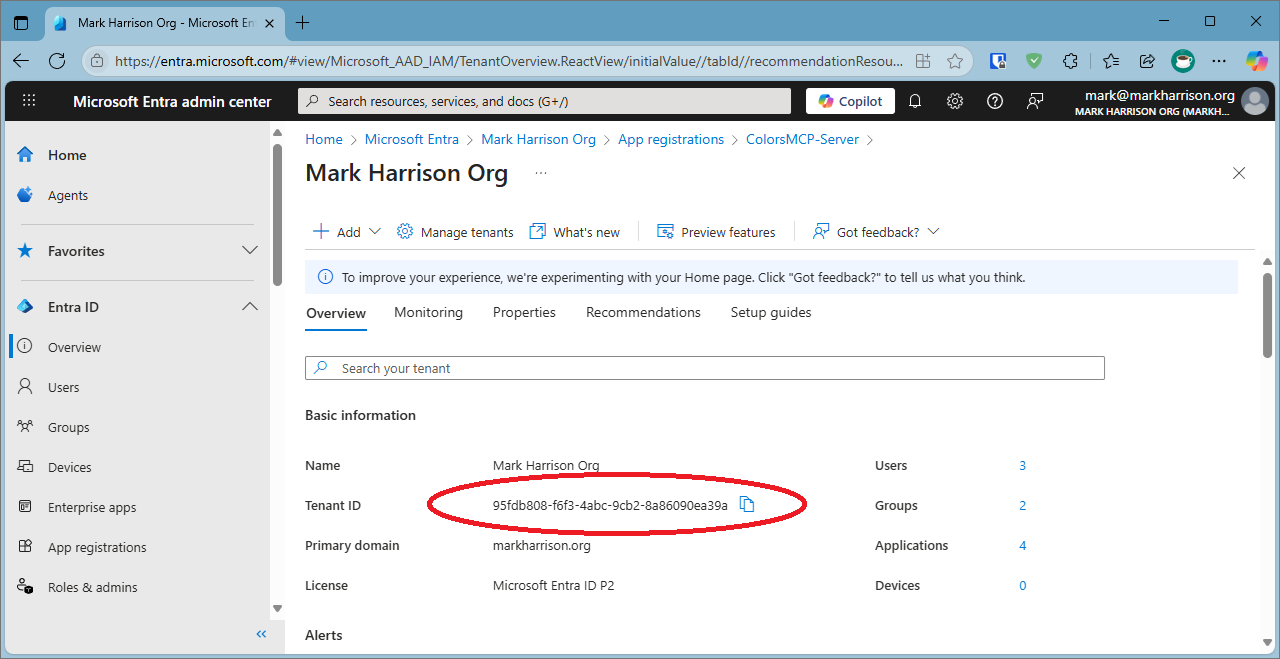1280x659 pixels.
Task: Collapse the left navigation sidebar
Action: [261, 634]
